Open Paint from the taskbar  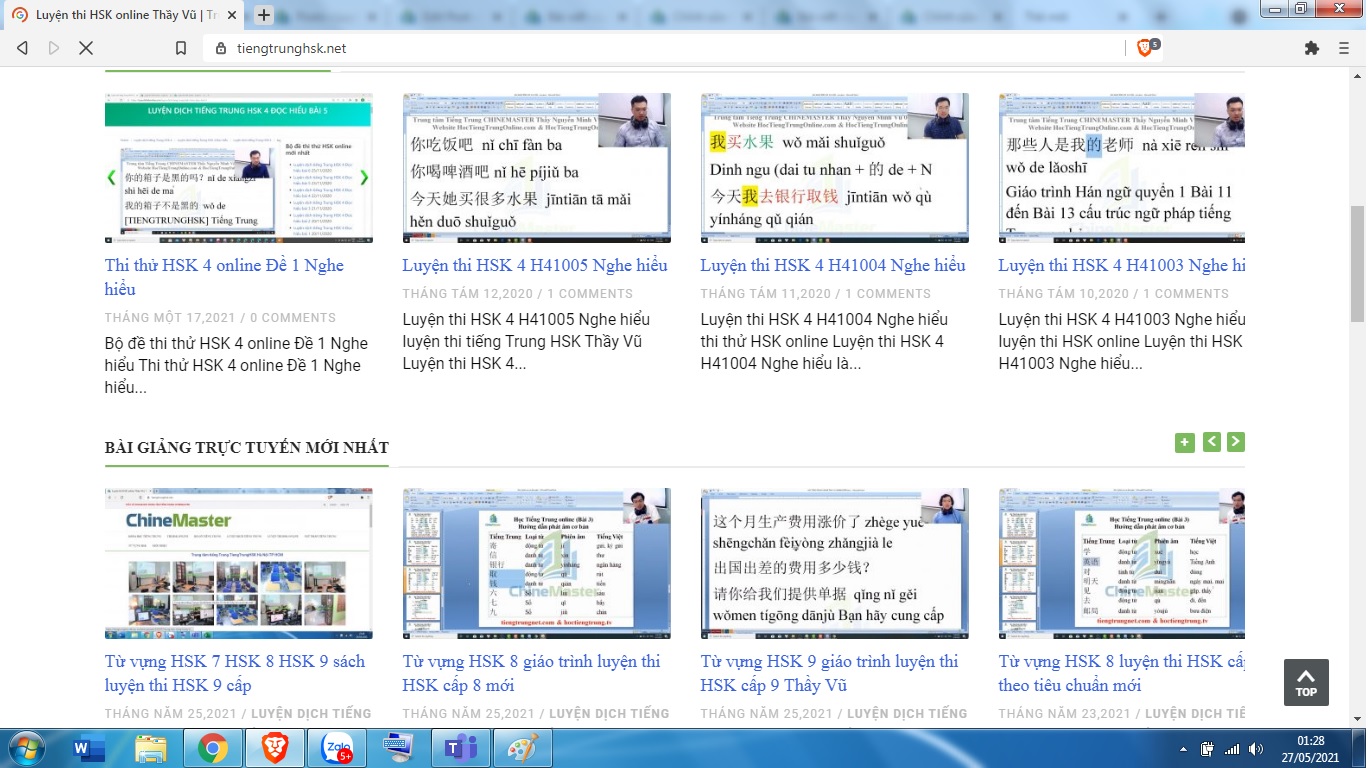click(522, 748)
